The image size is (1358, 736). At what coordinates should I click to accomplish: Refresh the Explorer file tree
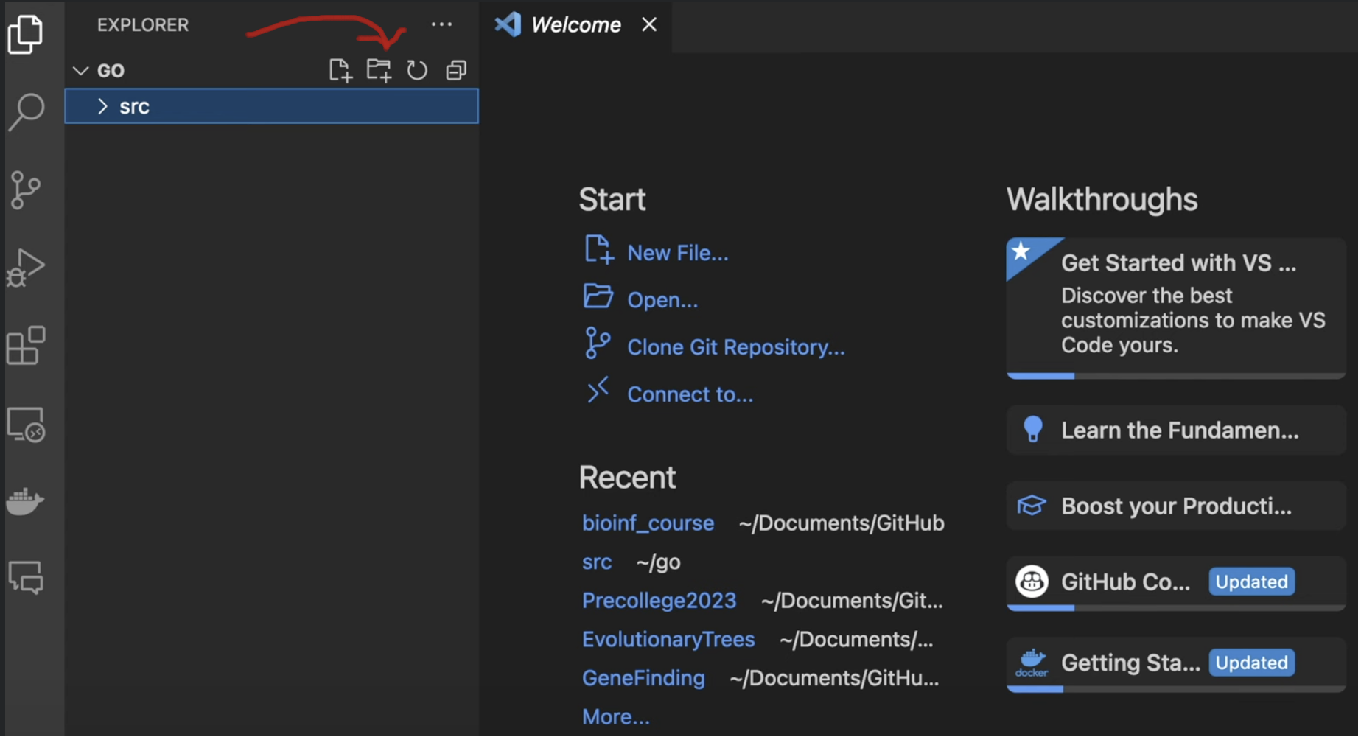point(417,70)
